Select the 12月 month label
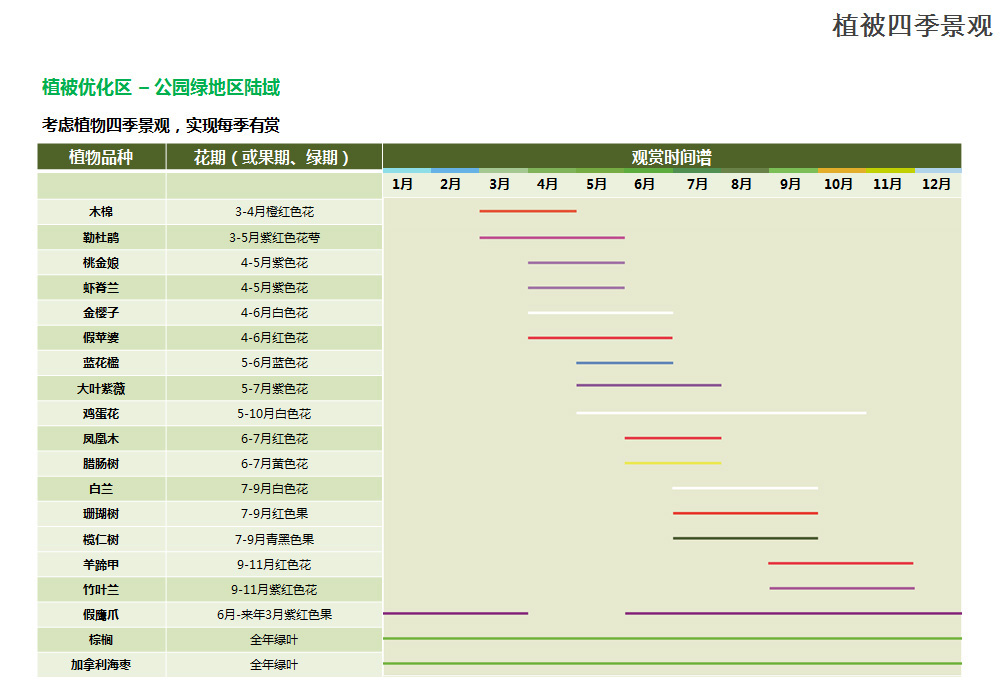The image size is (1000, 691). (936, 184)
